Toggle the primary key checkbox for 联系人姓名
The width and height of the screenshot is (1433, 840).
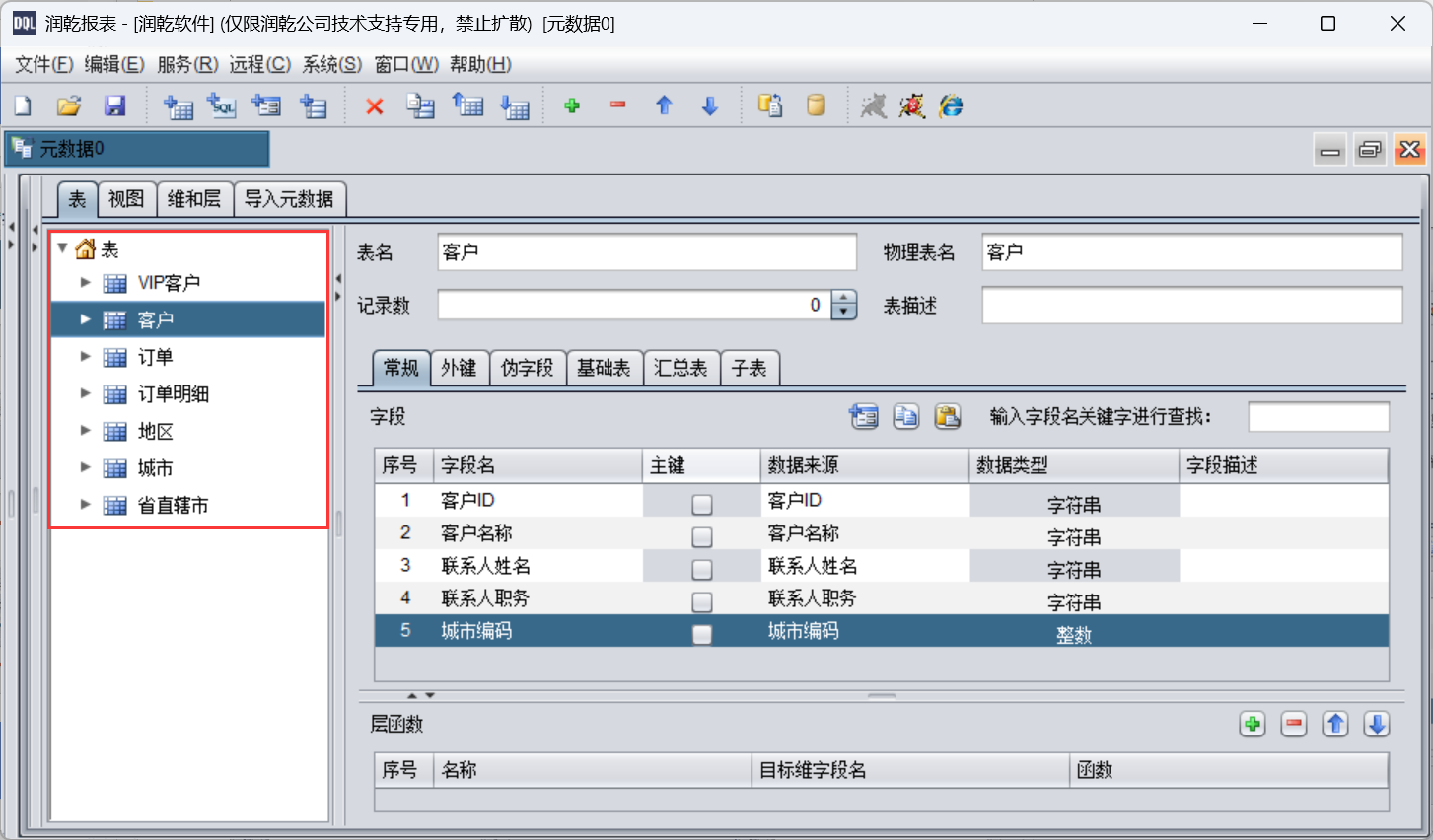701,570
